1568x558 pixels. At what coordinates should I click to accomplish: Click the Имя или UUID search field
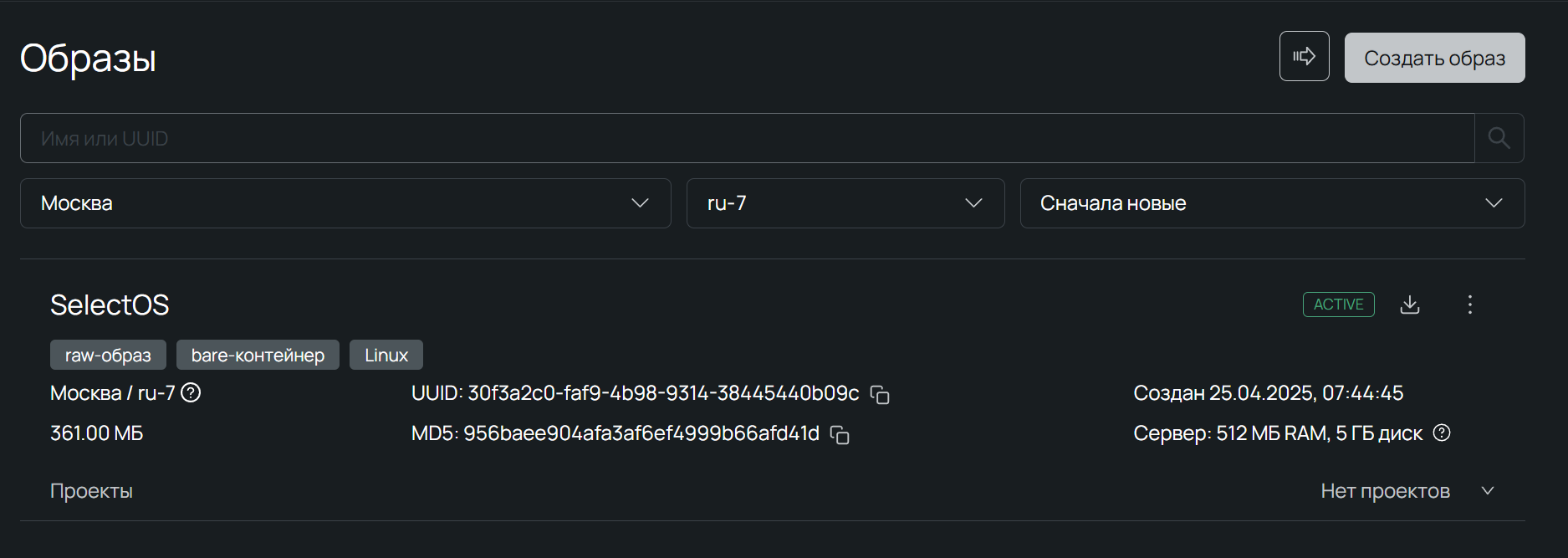747,138
